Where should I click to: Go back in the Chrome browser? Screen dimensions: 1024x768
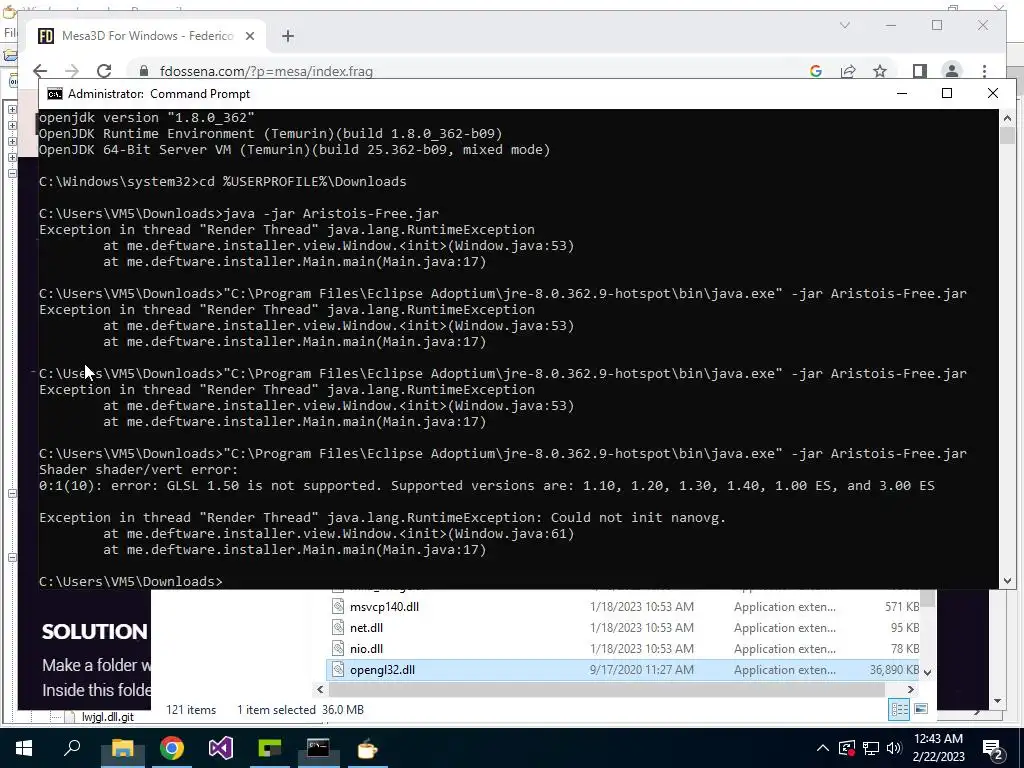click(40, 71)
